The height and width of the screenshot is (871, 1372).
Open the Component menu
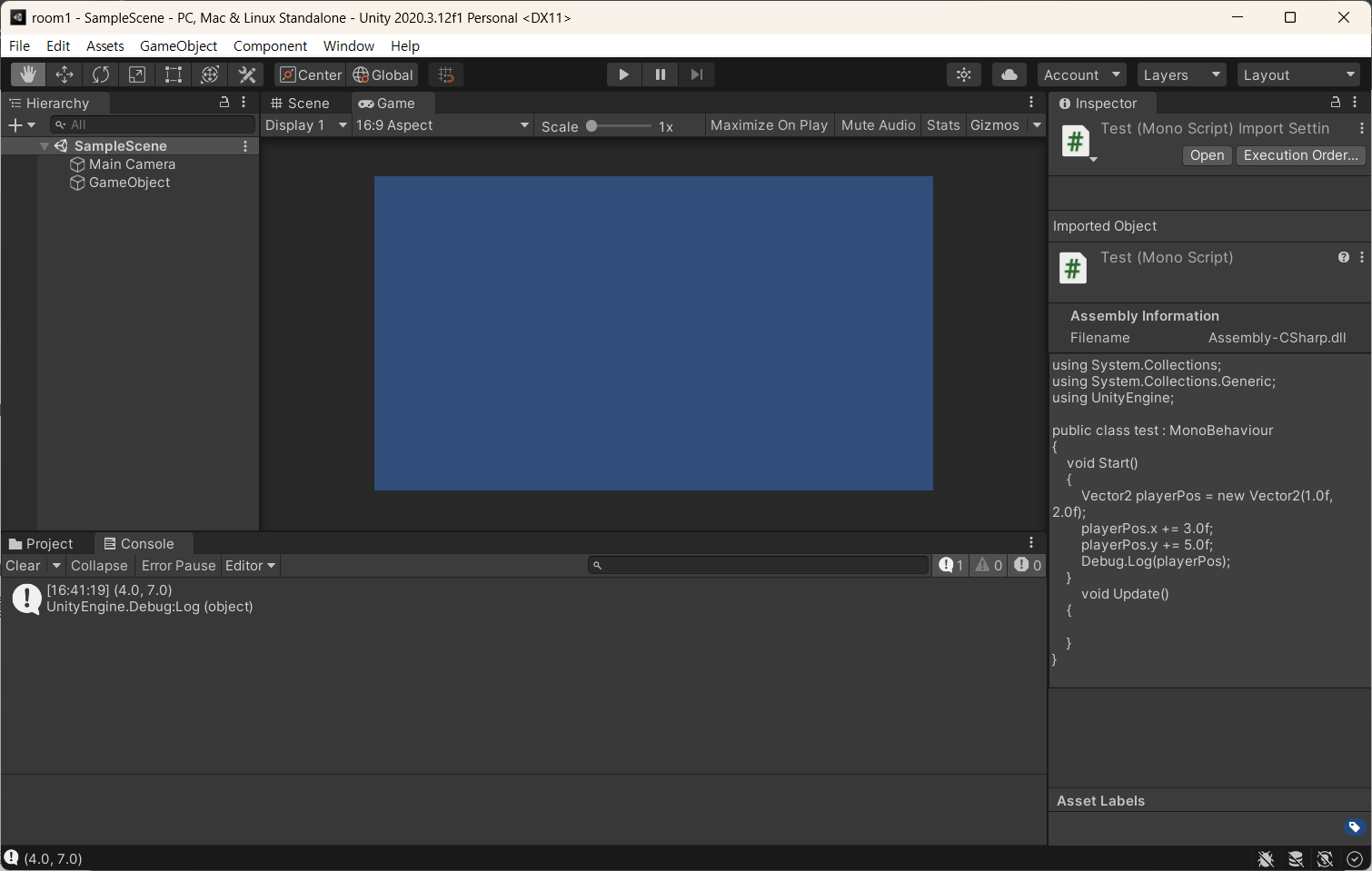[x=270, y=46]
